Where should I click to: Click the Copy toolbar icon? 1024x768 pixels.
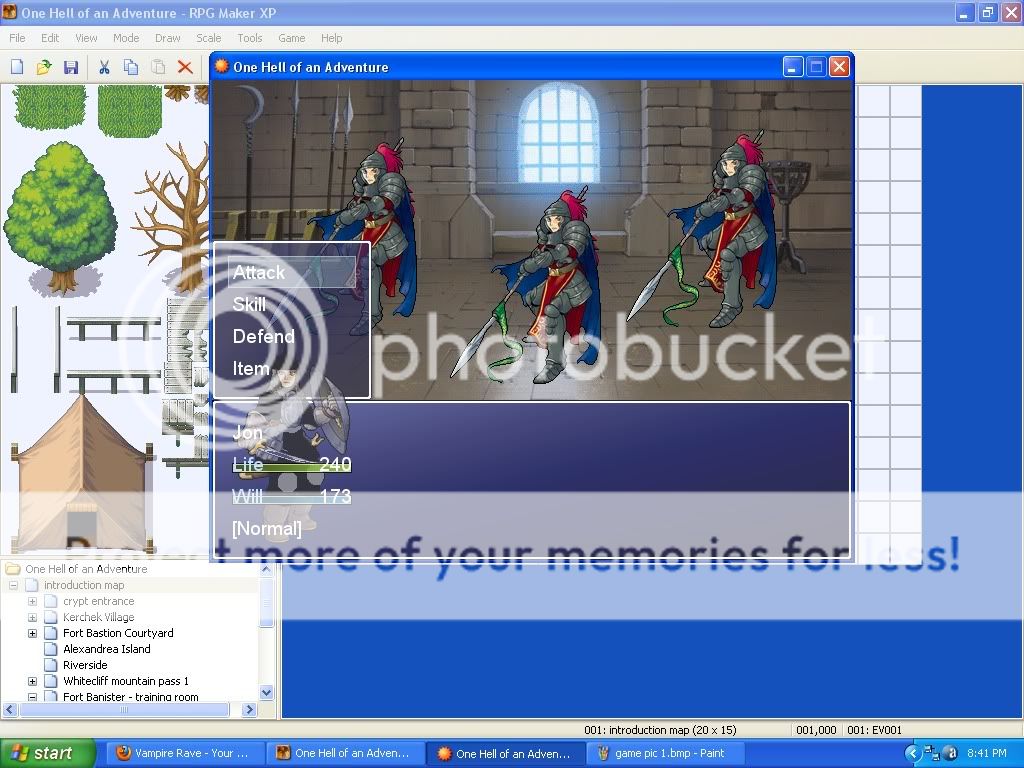coord(131,67)
